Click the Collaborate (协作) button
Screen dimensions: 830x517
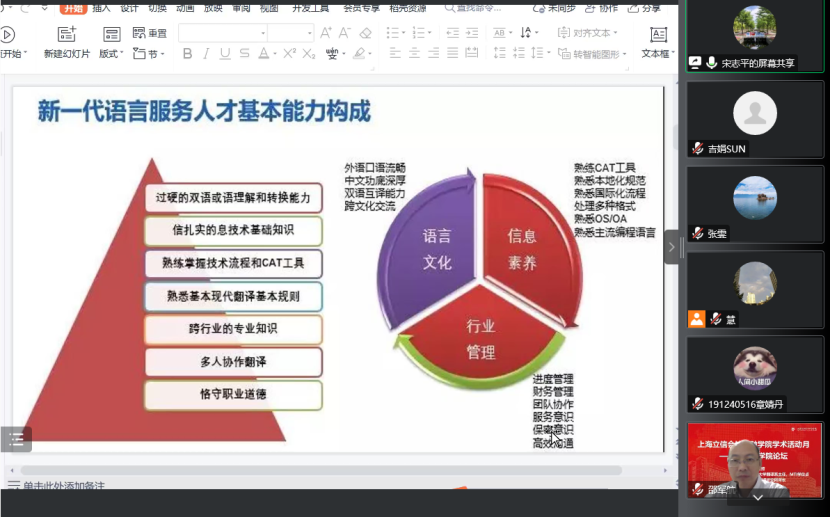(x=600, y=8)
